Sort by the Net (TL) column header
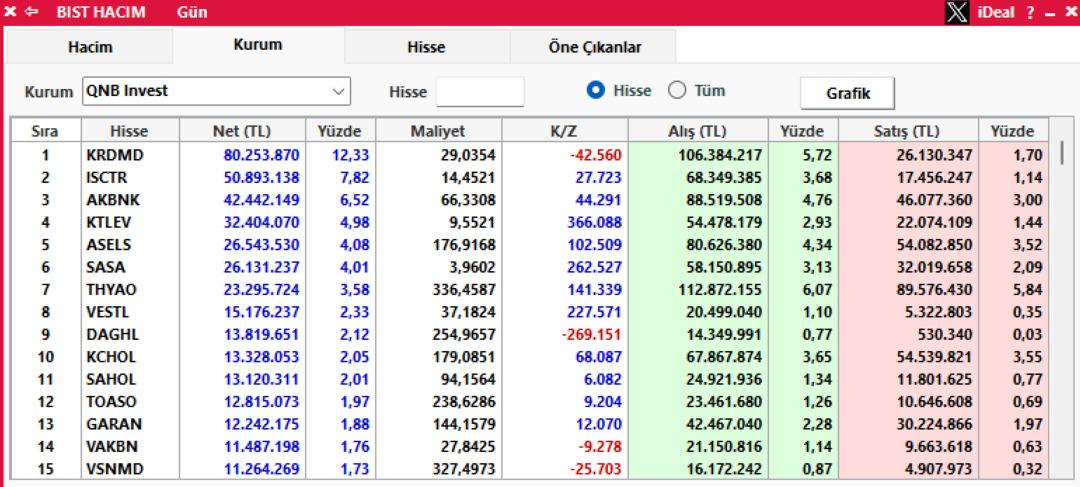The height and width of the screenshot is (487, 1080). point(242,131)
